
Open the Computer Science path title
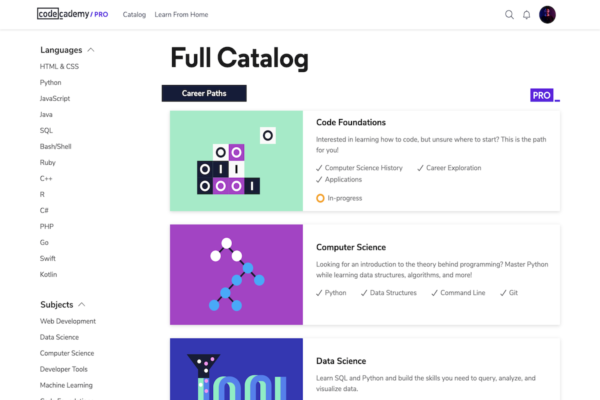(x=350, y=247)
